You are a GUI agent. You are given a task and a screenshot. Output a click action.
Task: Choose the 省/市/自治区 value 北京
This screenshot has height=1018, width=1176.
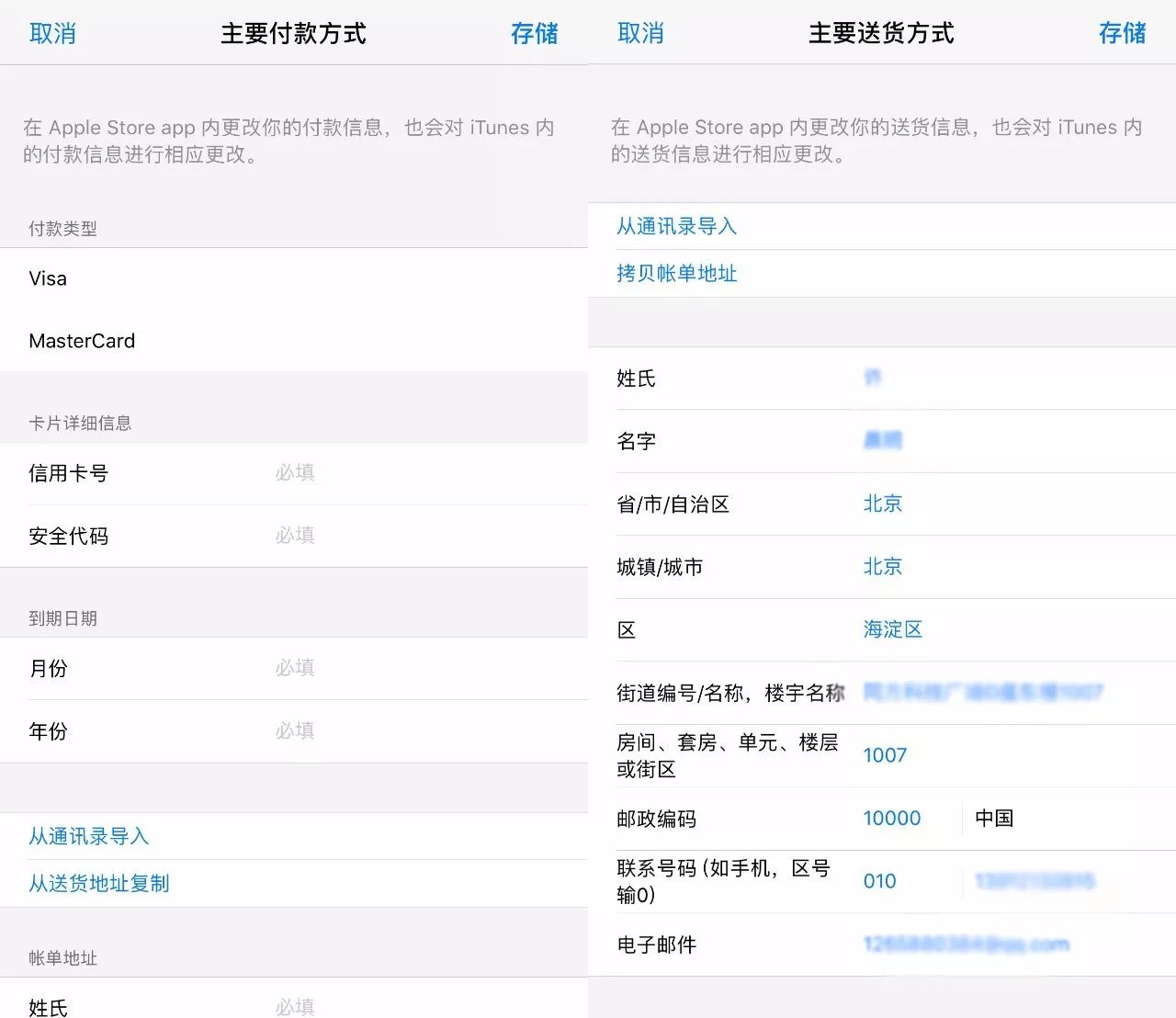[x=883, y=503]
